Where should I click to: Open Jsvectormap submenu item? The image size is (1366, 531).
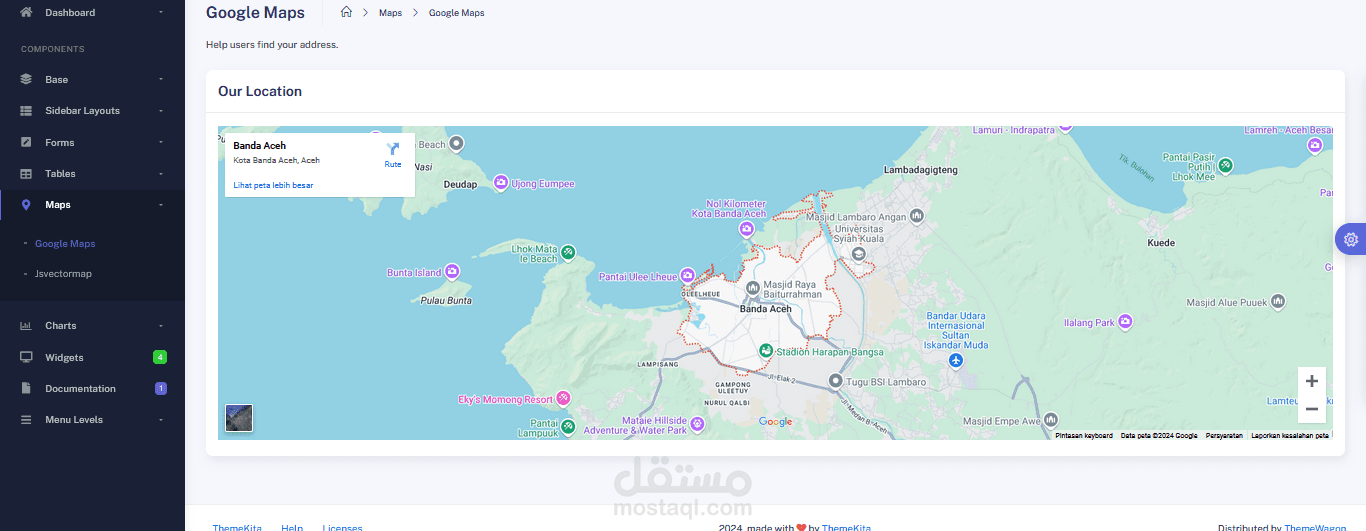coord(63,274)
